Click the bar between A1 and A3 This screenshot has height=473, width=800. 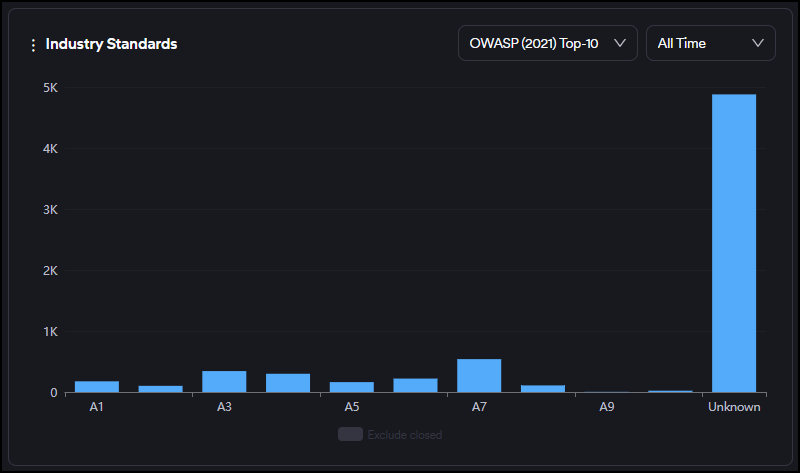pyautogui.click(x=160, y=388)
